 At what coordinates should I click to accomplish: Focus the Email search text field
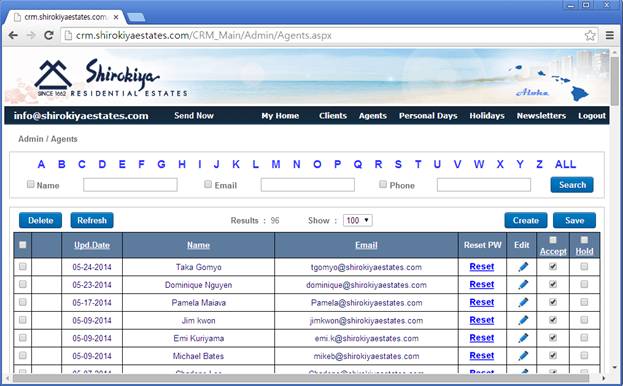(308, 185)
